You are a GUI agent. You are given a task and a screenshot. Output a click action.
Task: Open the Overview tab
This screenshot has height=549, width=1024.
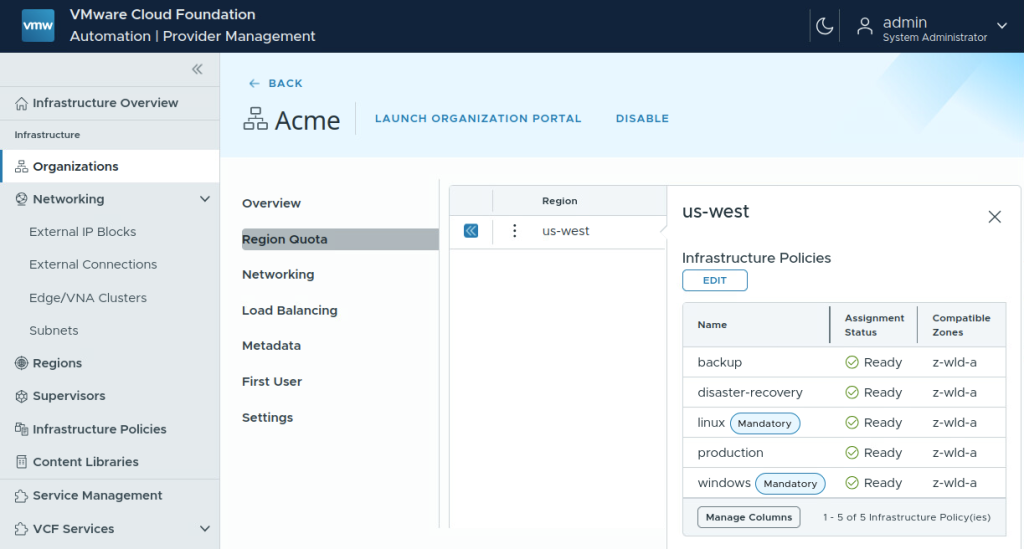271,203
